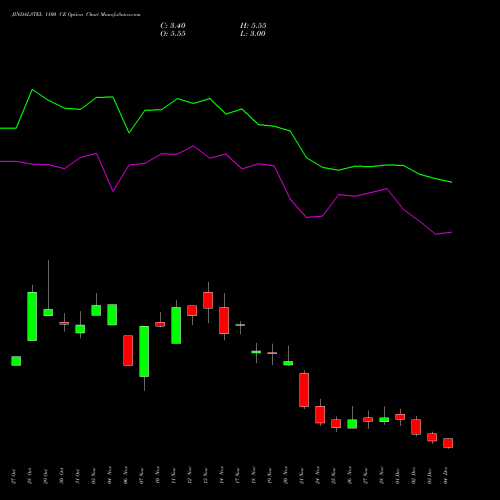
Task: Click the red candlestick for 21 Nov
Action: [x=304, y=390]
